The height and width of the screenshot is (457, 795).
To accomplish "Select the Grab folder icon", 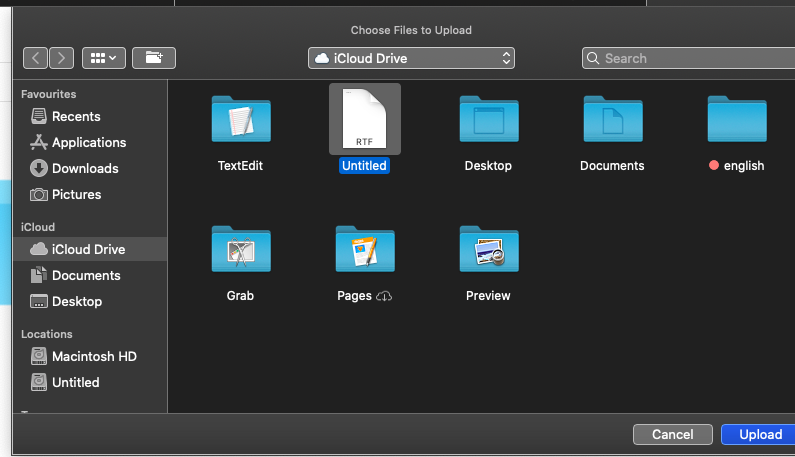I will click(x=241, y=249).
